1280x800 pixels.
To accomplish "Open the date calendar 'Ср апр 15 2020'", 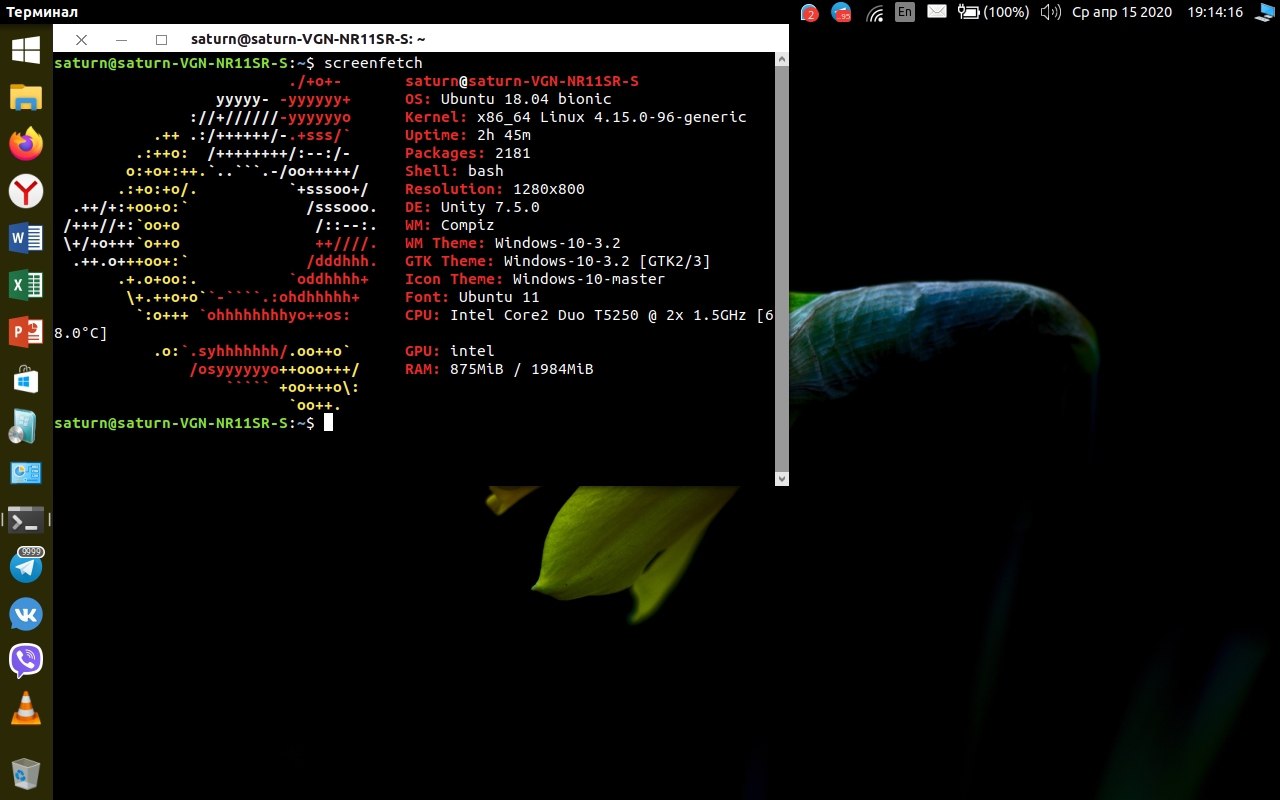I will [1120, 12].
